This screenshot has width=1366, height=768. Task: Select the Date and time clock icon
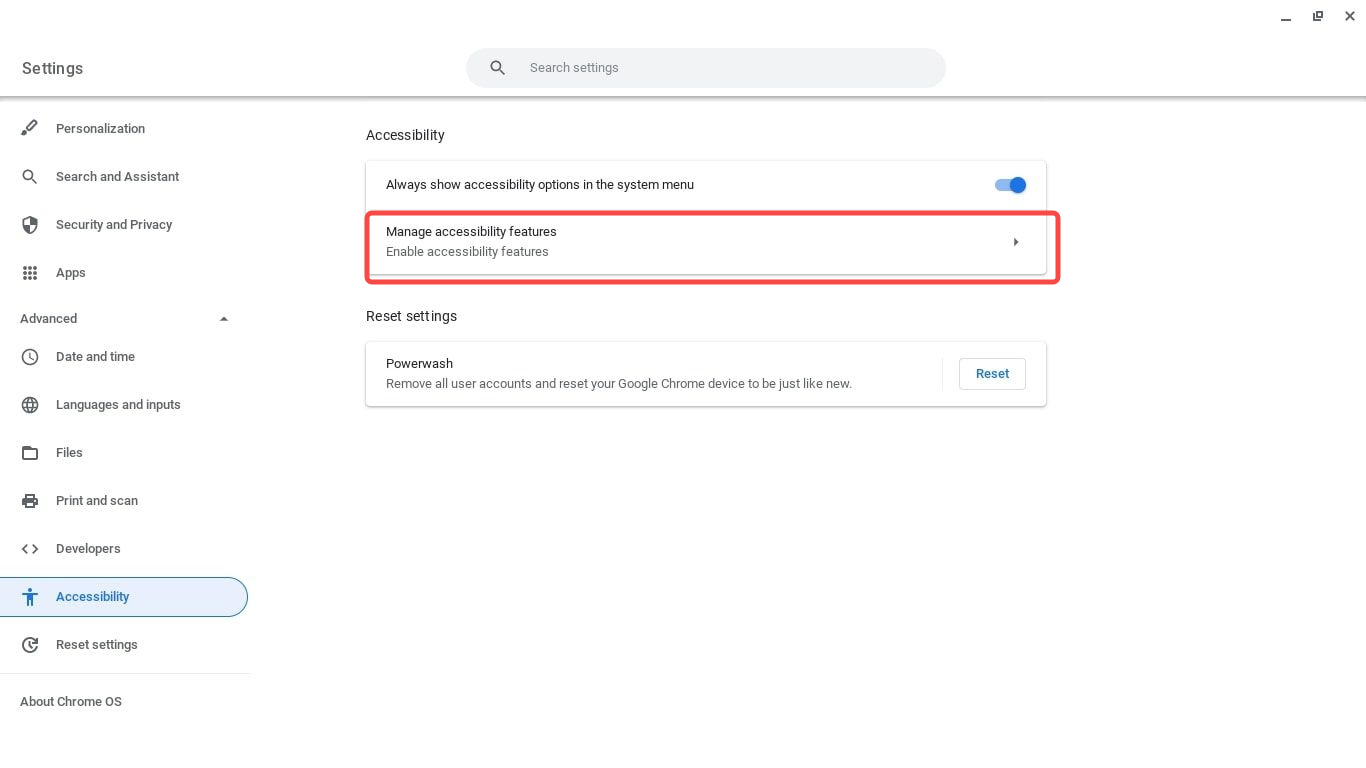[x=30, y=356]
